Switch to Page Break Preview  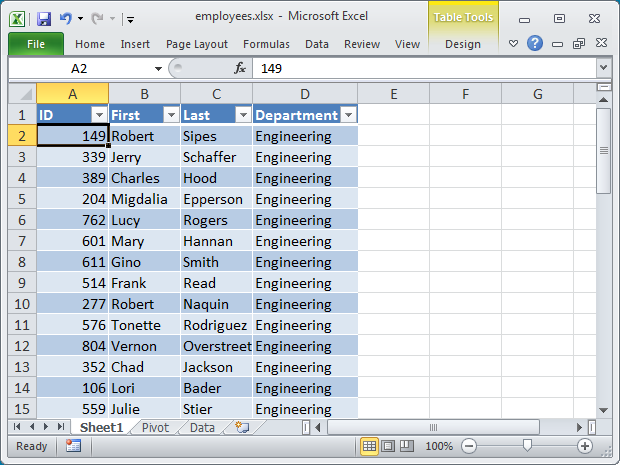tap(406, 446)
